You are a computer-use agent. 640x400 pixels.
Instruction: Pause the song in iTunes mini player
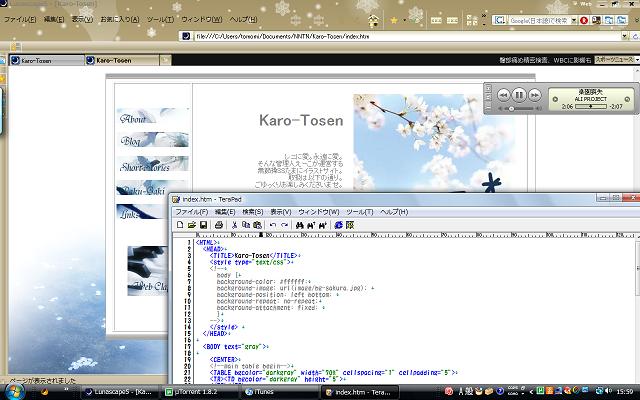point(518,95)
